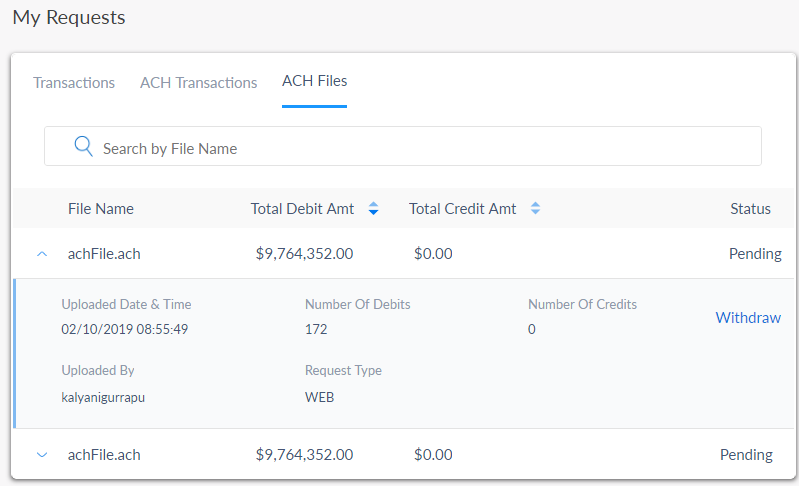Click the File Name column header
The width and height of the screenshot is (799, 486).
(x=101, y=209)
